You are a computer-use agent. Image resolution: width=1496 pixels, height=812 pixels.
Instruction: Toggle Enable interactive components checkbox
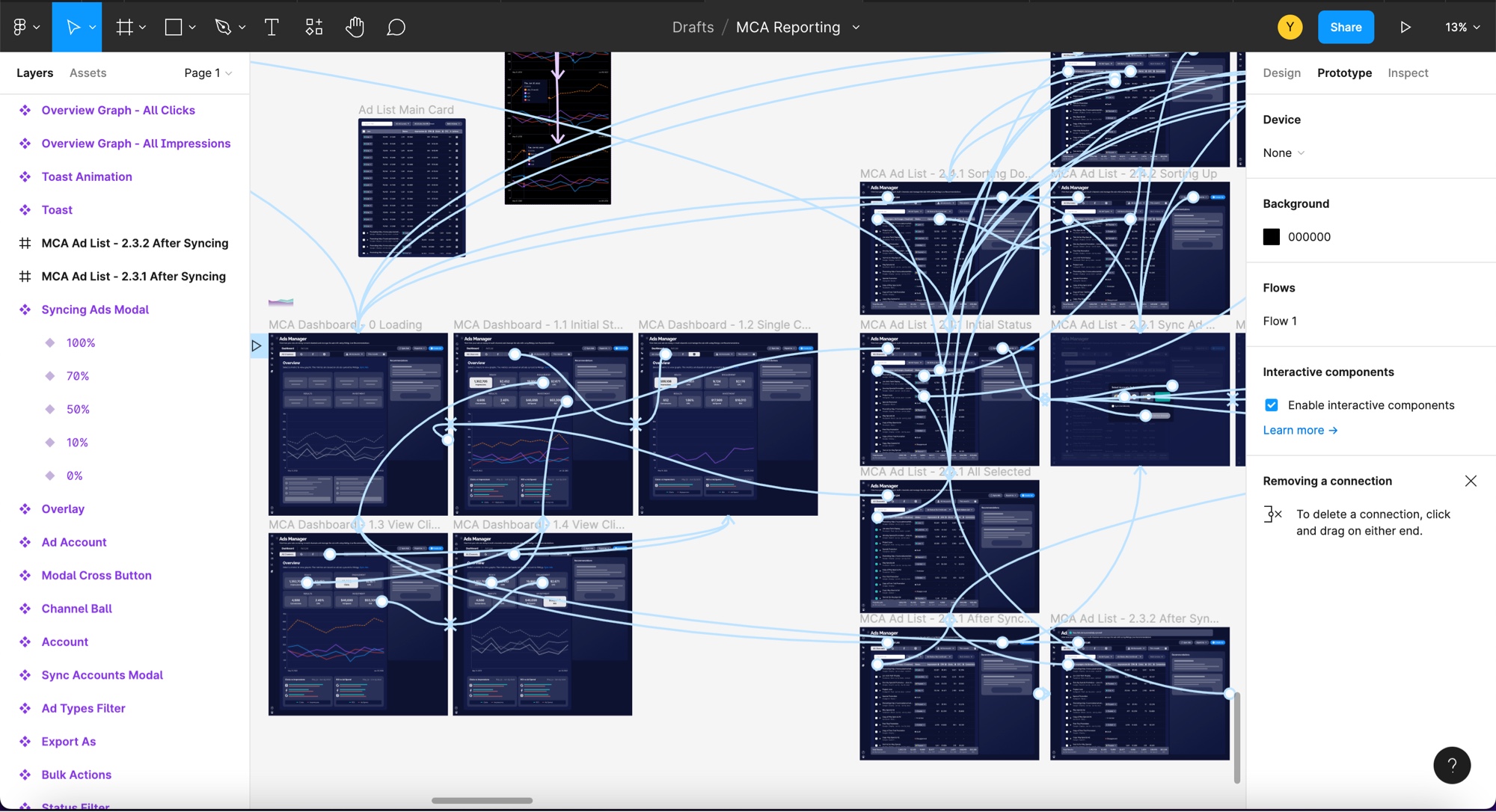click(1271, 405)
